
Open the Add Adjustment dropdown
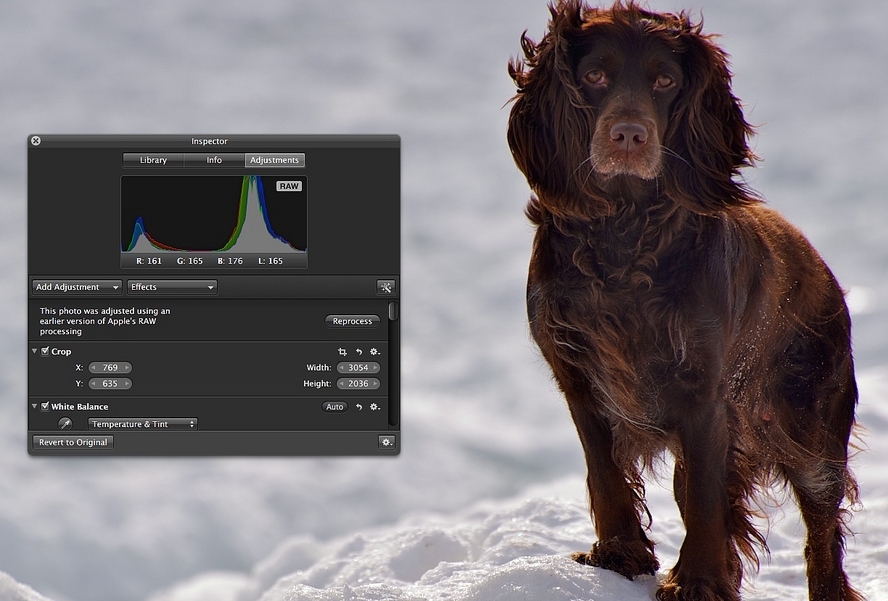[77, 287]
